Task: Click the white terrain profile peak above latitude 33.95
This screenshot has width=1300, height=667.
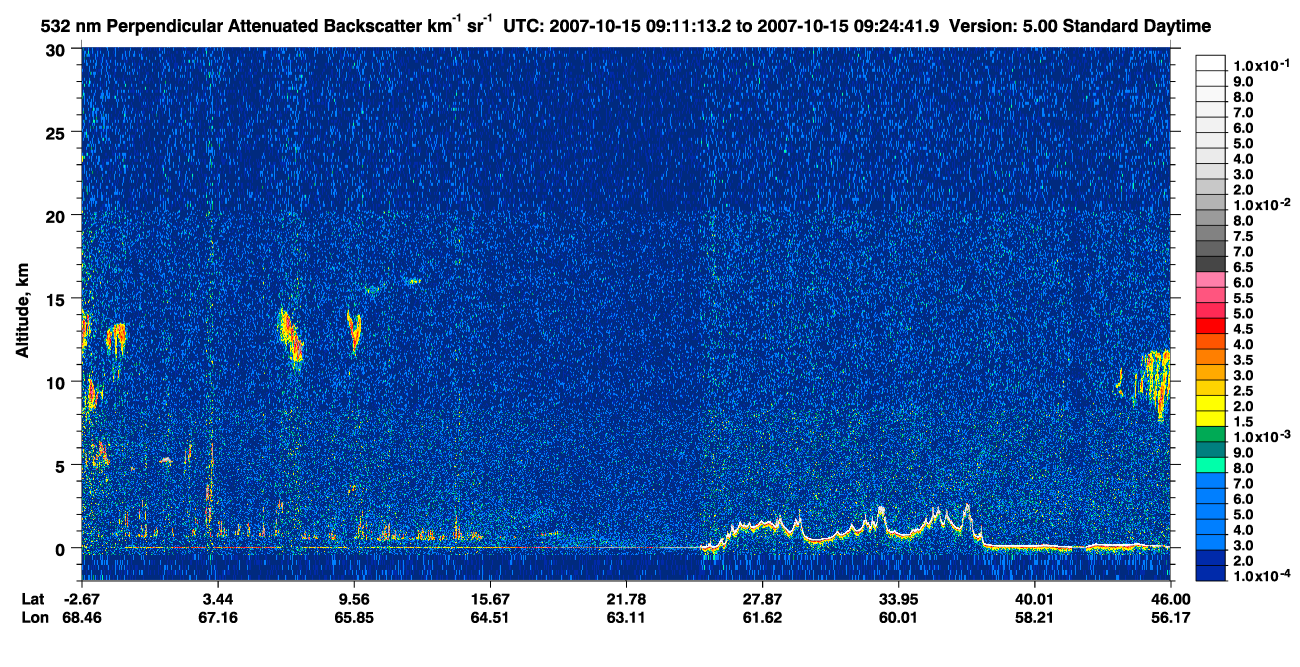Action: 881,509
